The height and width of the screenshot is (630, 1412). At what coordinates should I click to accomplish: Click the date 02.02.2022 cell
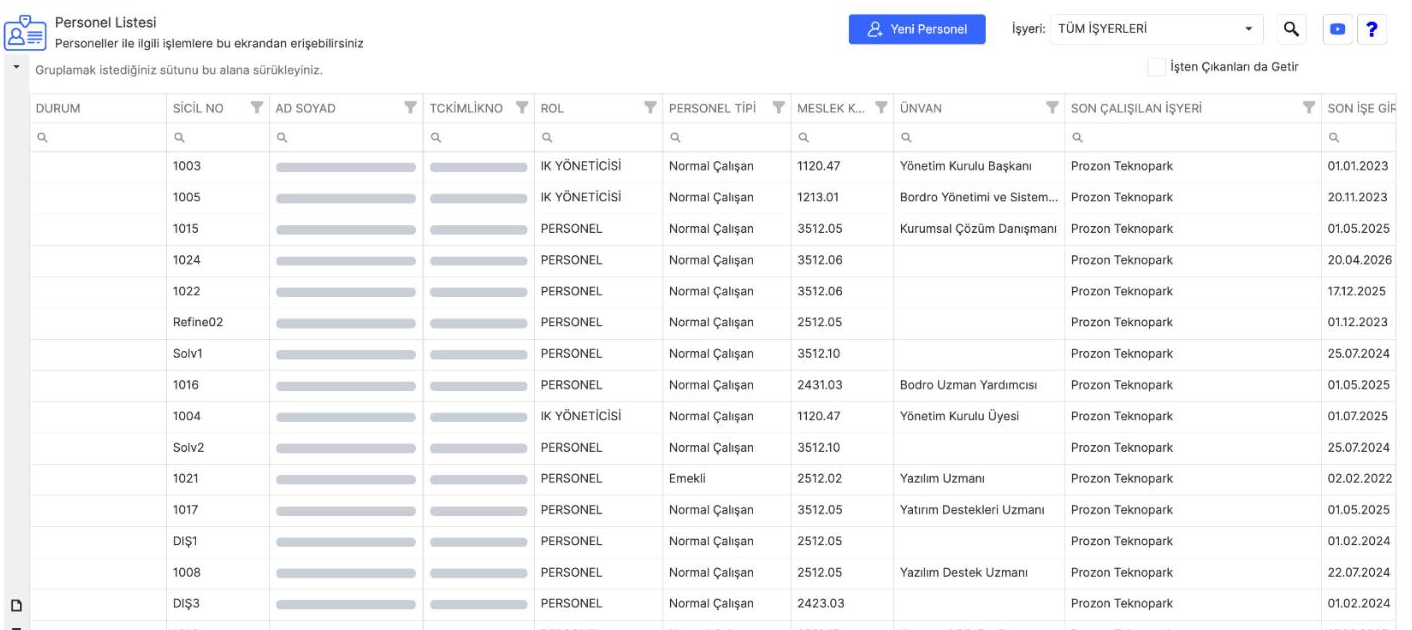(x=1358, y=478)
